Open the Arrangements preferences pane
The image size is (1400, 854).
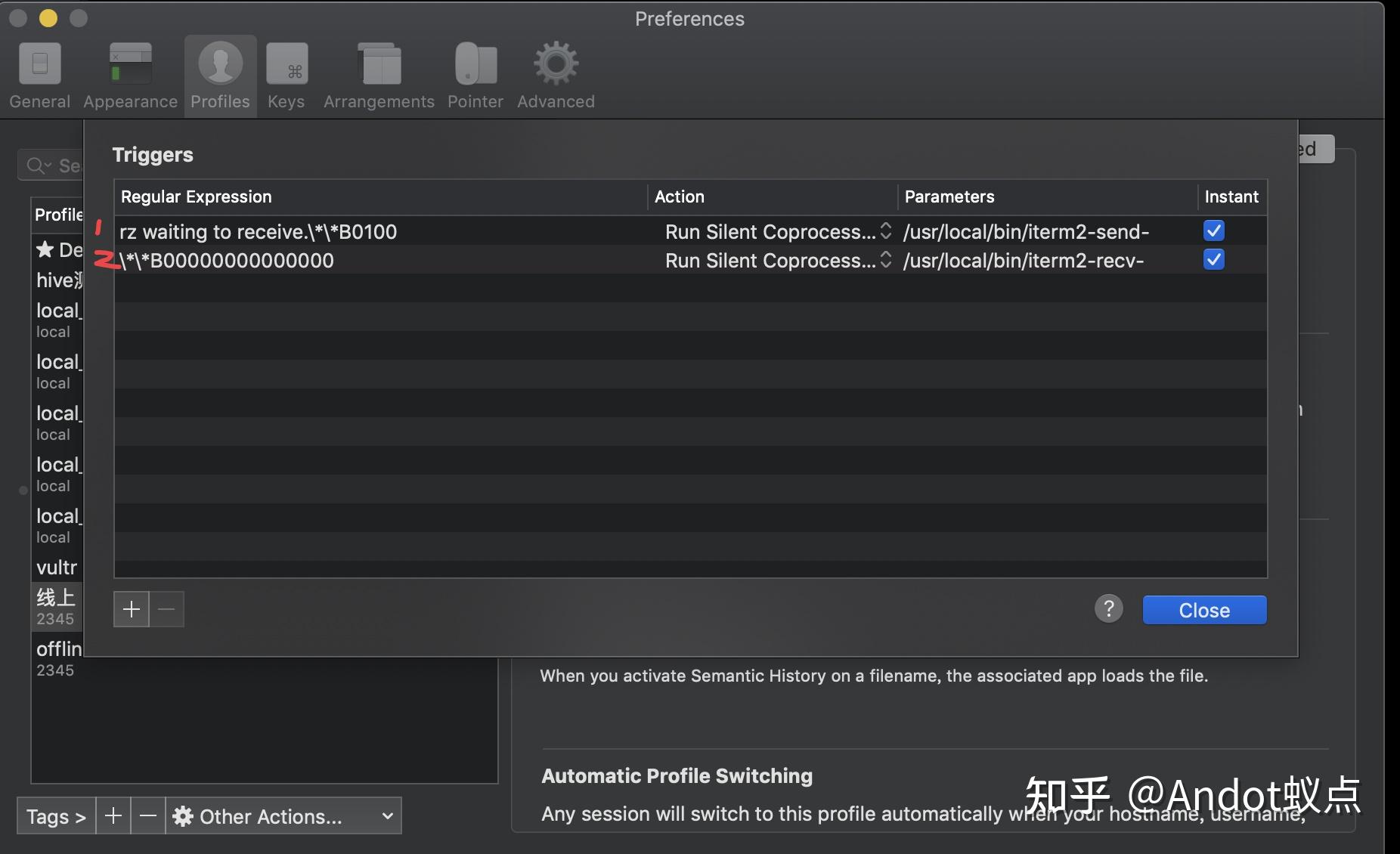click(379, 76)
